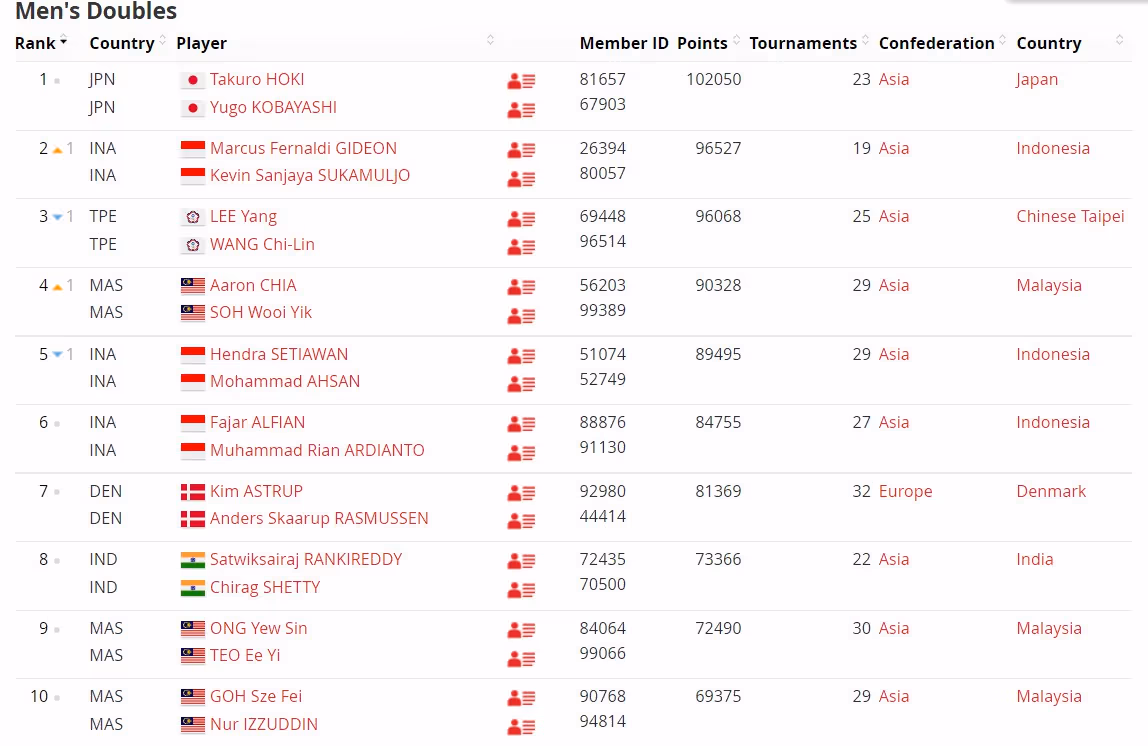Click Japan flag icon beside Yugo KOBAYASHI
The width and height of the screenshot is (1148, 746).
click(x=193, y=108)
